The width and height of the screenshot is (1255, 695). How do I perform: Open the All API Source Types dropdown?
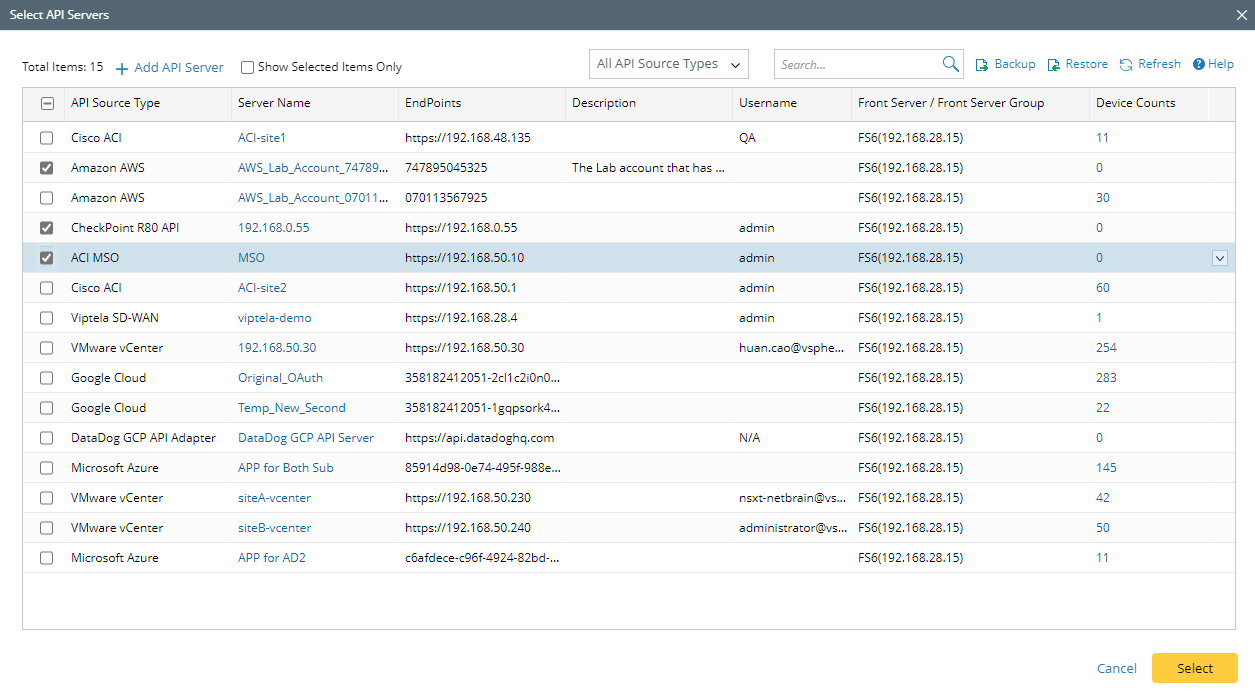668,64
